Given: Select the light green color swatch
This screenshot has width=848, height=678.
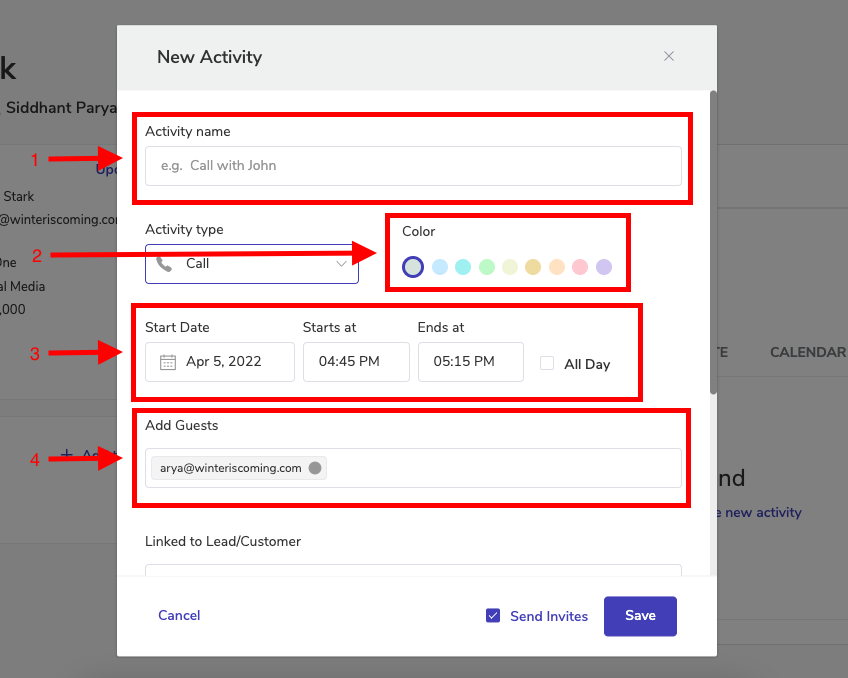Looking at the screenshot, I should [487, 267].
